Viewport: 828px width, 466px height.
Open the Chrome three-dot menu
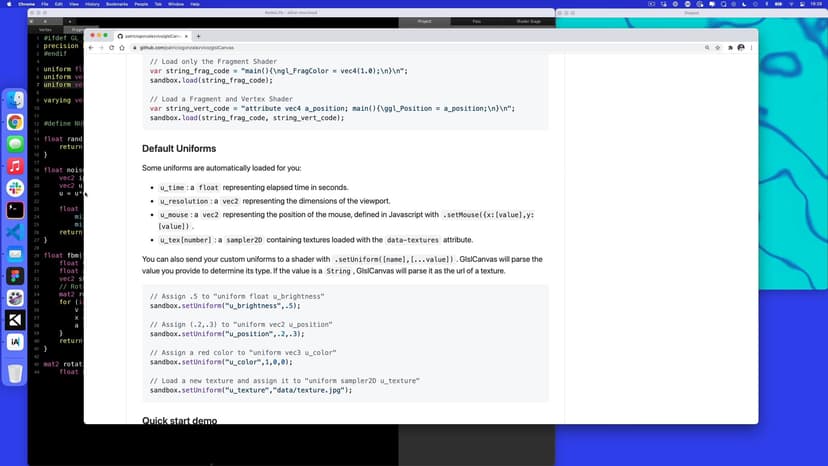click(x=750, y=48)
